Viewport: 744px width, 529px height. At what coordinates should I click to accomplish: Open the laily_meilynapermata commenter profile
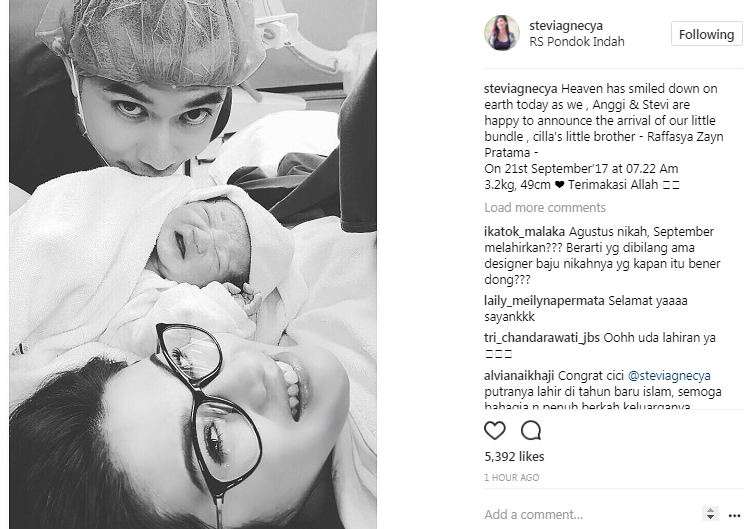(544, 301)
